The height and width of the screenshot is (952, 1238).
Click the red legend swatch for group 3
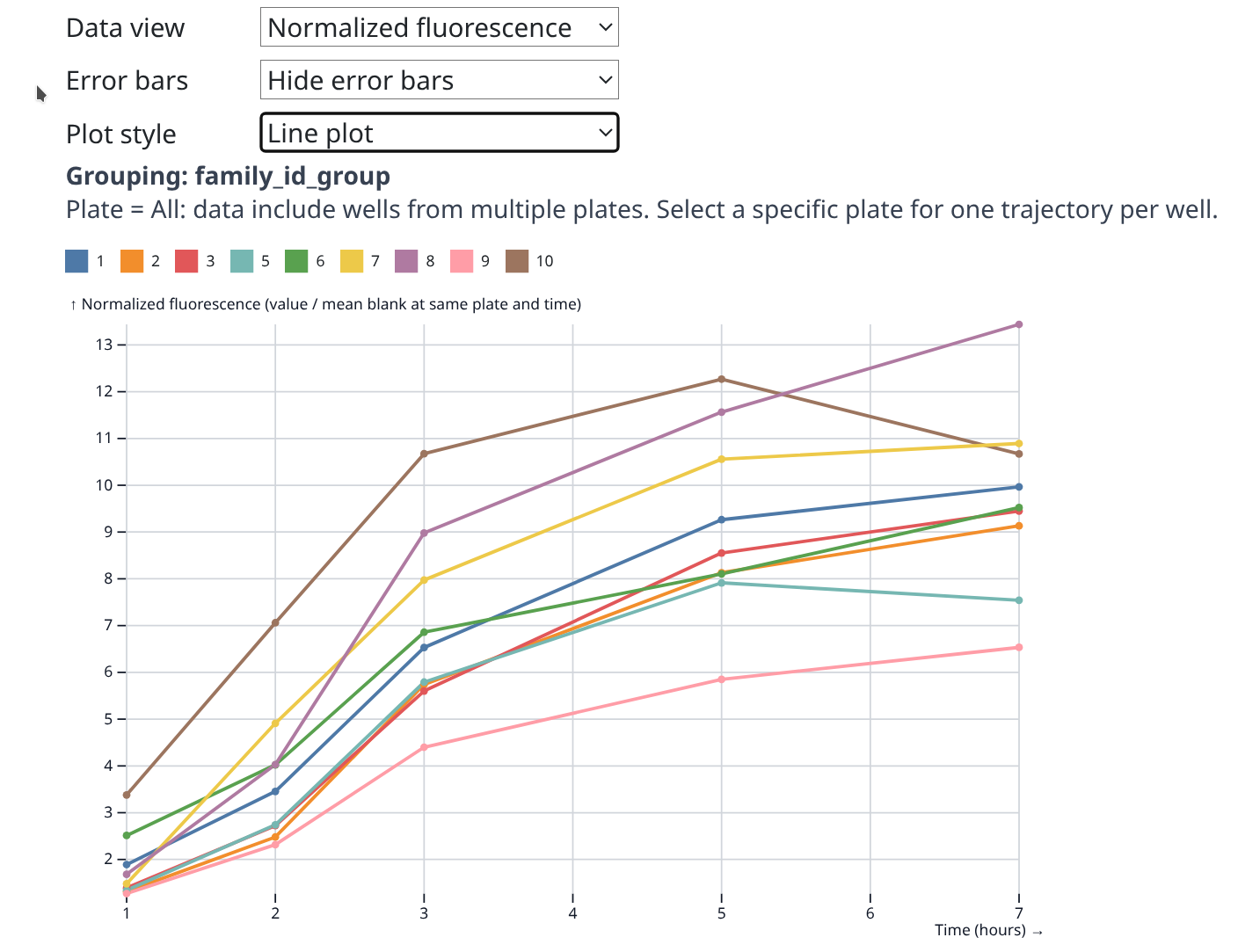pyautogui.click(x=187, y=261)
